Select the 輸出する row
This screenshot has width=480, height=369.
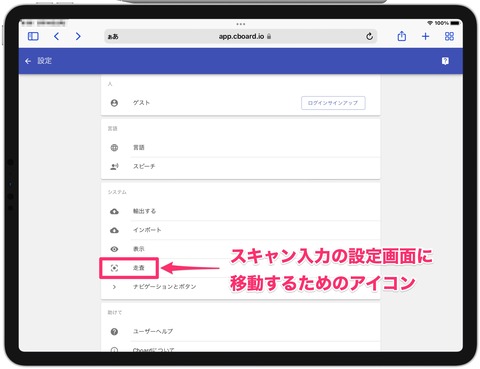241,211
